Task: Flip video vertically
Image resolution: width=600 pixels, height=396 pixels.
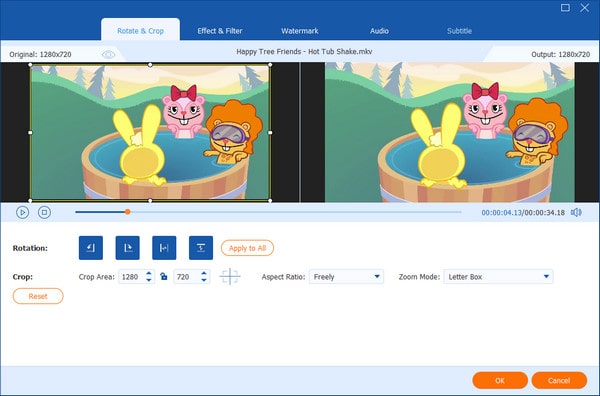Action: click(201, 248)
